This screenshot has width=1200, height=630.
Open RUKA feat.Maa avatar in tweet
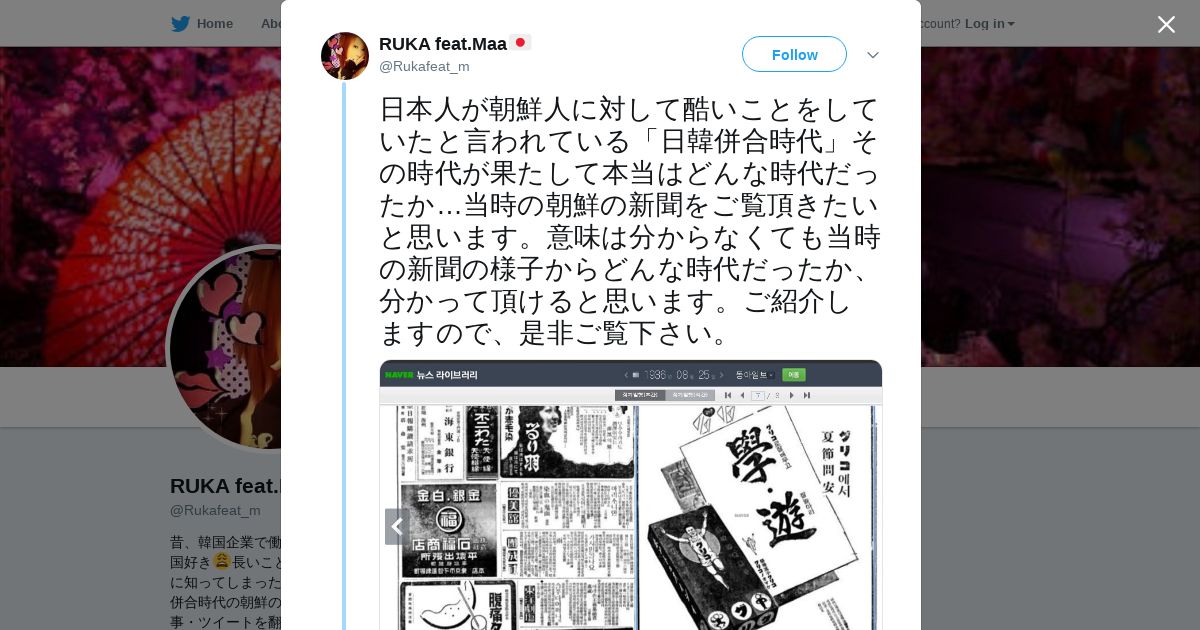[x=345, y=56]
